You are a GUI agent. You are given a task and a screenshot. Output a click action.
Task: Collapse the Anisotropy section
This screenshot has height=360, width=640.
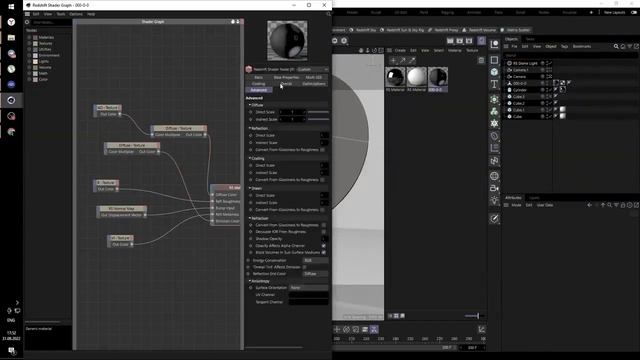point(250,281)
